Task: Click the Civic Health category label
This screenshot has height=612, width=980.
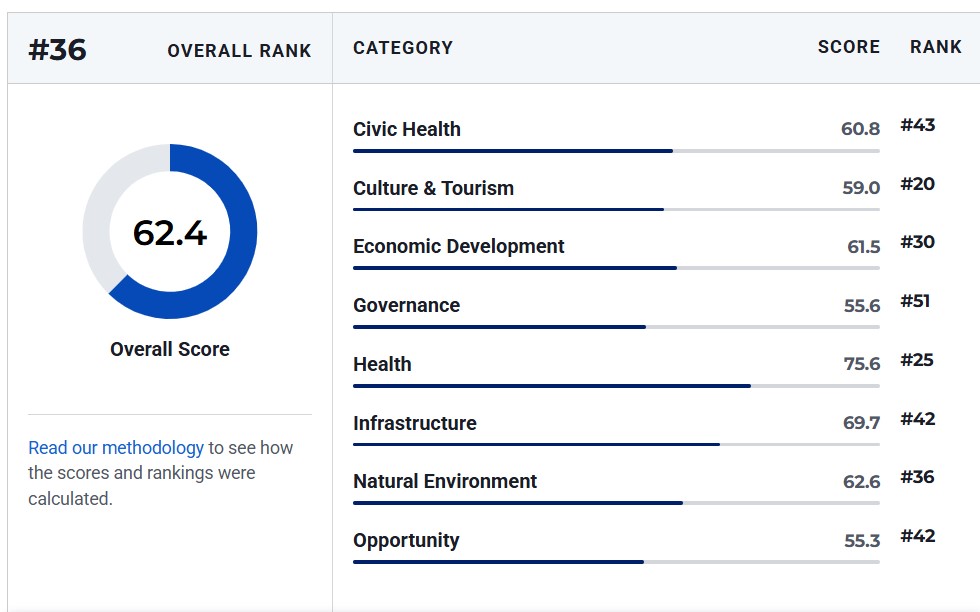Action: [407, 129]
